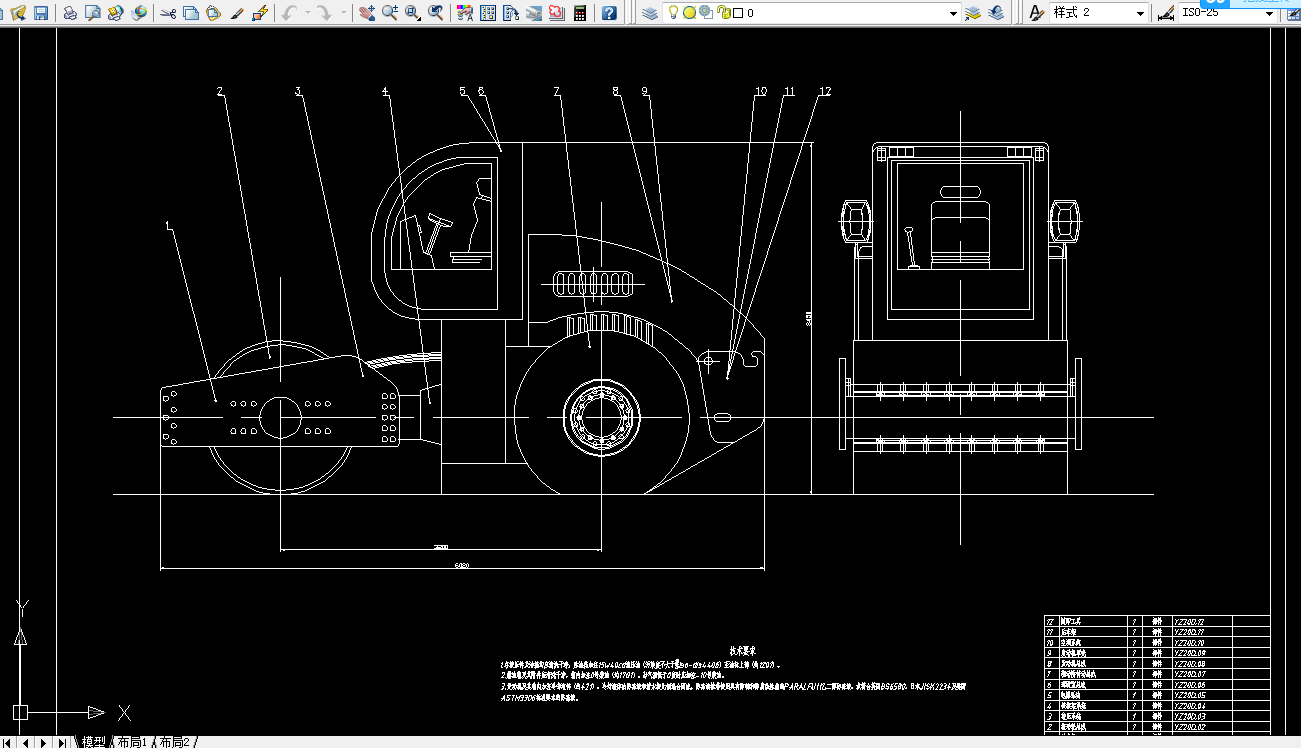Open Help with question mark icon
This screenshot has width=1301, height=748.
click(x=609, y=13)
